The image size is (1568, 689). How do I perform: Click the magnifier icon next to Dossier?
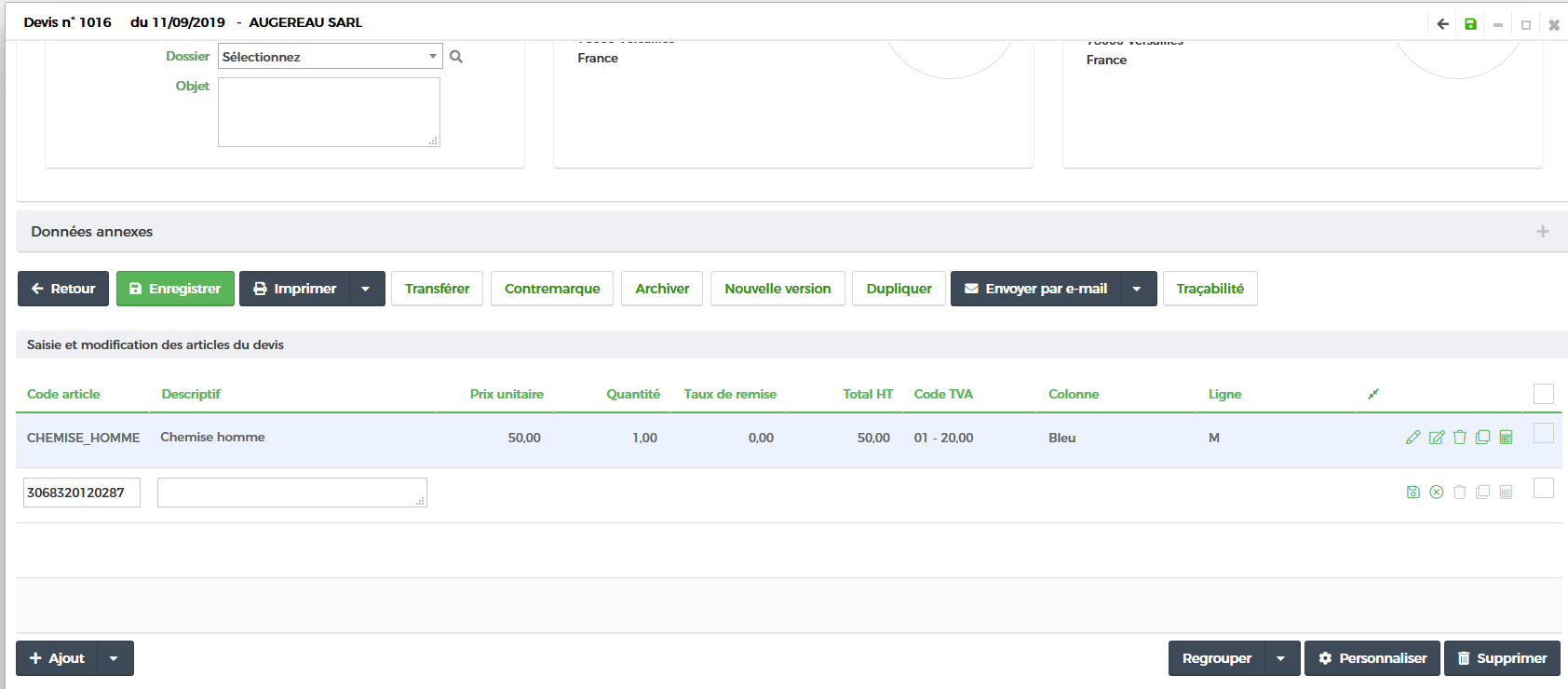(x=456, y=57)
